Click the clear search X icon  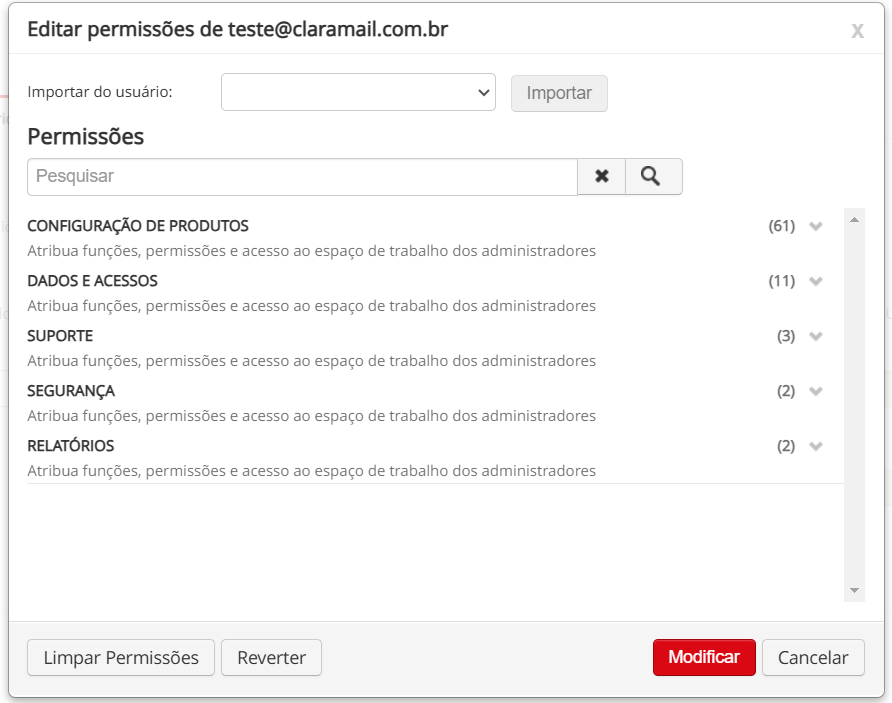[601, 176]
